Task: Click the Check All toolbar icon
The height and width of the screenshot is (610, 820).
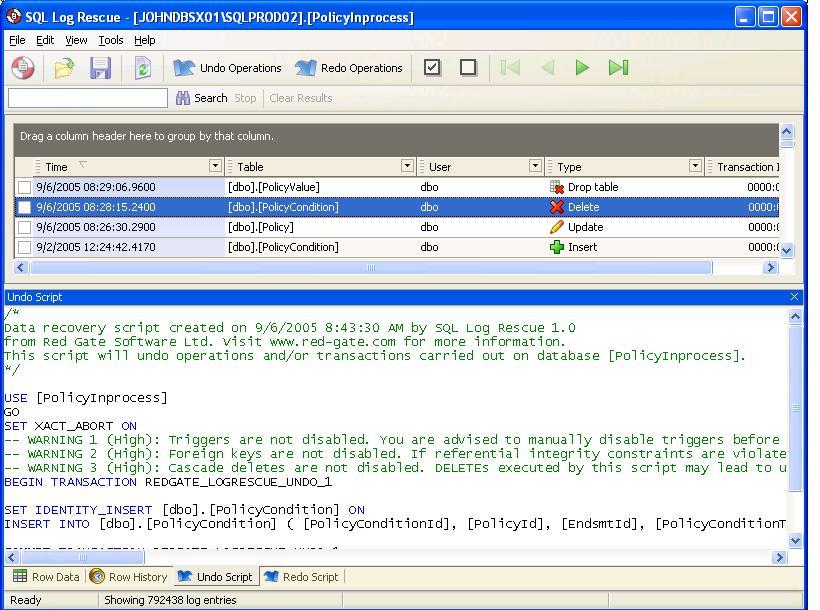Action: pos(432,68)
